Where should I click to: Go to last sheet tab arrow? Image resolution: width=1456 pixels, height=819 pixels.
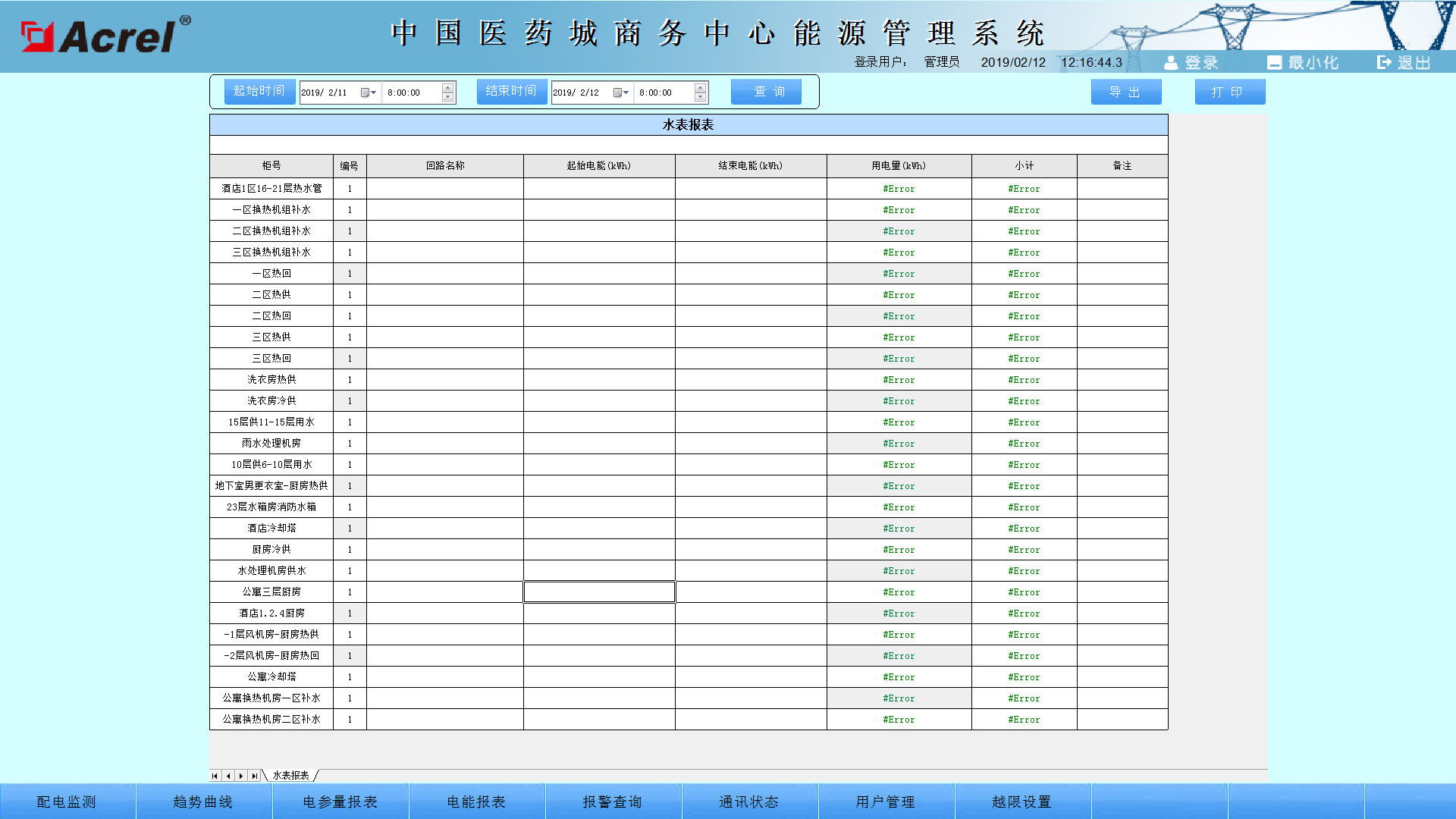point(254,776)
